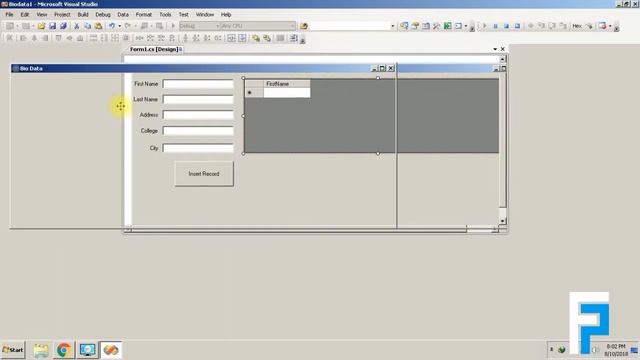
Task: Open the Debug configuration dropdown
Action: 218,26
